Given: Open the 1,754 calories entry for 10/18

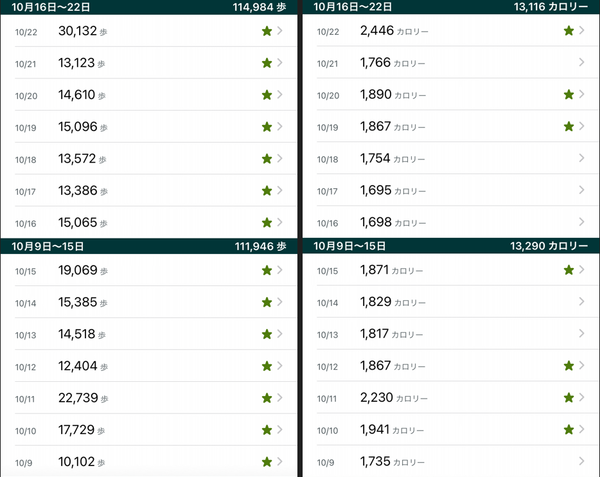Looking at the screenshot, I should click(x=451, y=158).
